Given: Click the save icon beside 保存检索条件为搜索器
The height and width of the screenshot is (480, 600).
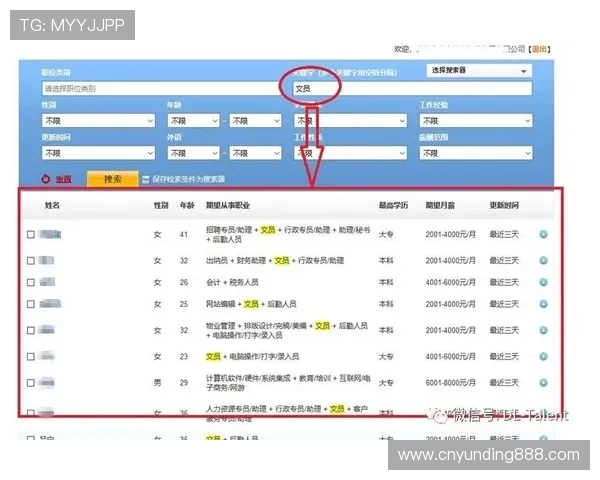Looking at the screenshot, I should [x=145, y=179].
